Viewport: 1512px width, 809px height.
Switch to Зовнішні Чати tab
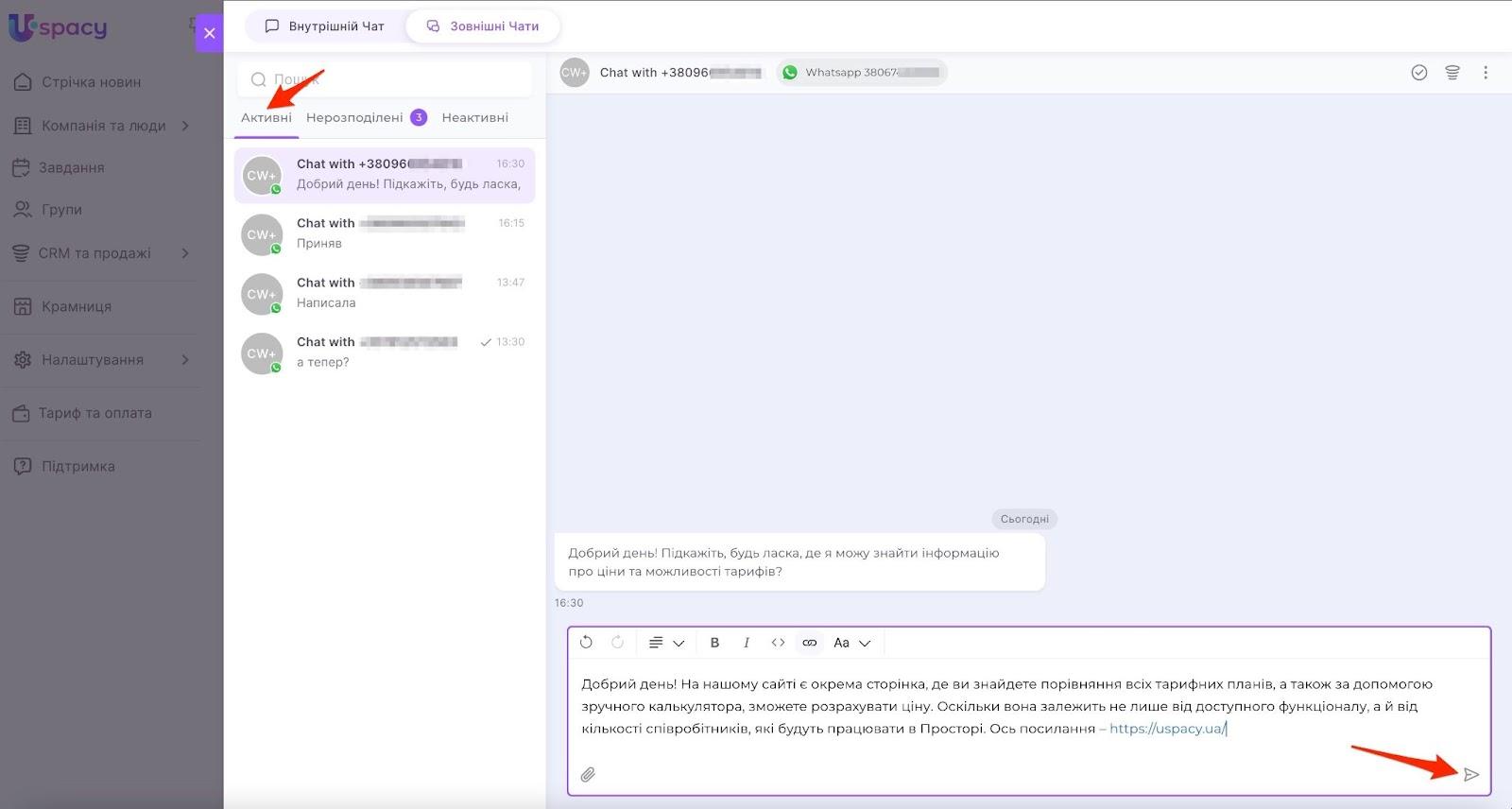click(483, 26)
